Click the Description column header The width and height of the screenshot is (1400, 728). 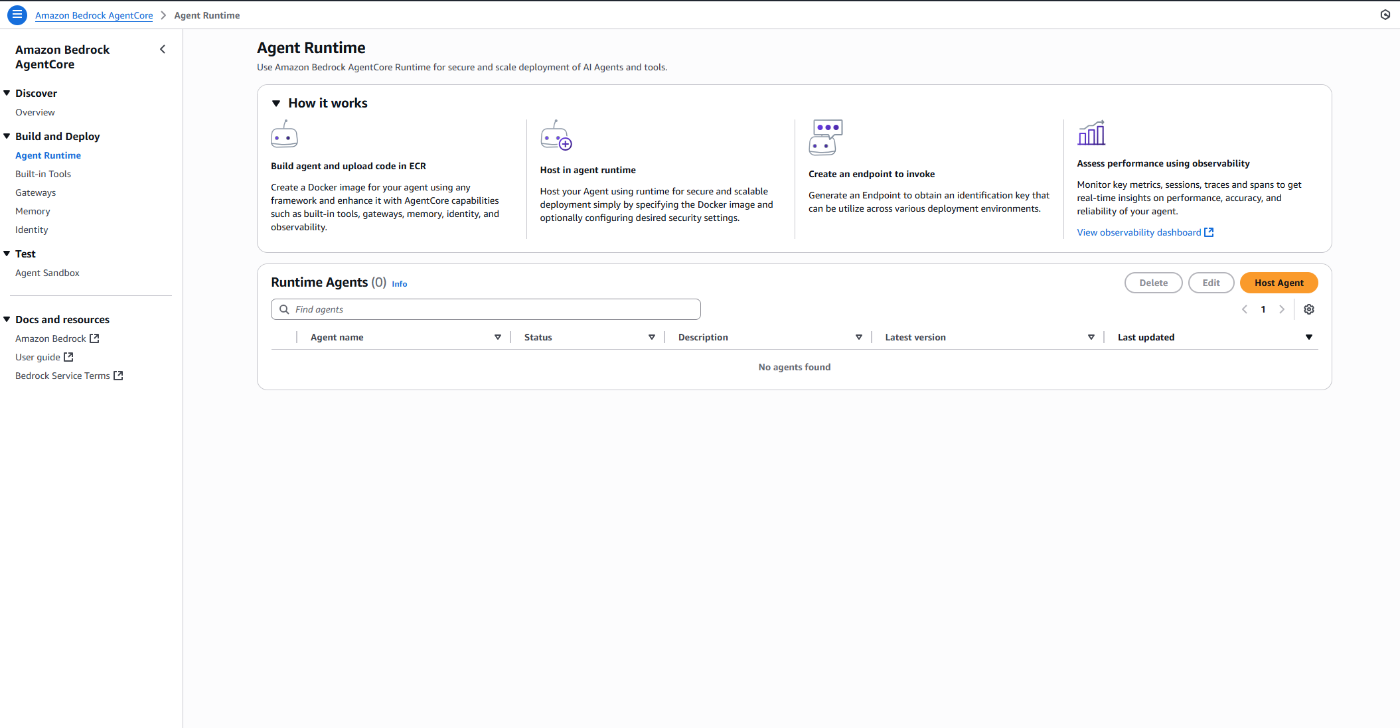pos(703,338)
